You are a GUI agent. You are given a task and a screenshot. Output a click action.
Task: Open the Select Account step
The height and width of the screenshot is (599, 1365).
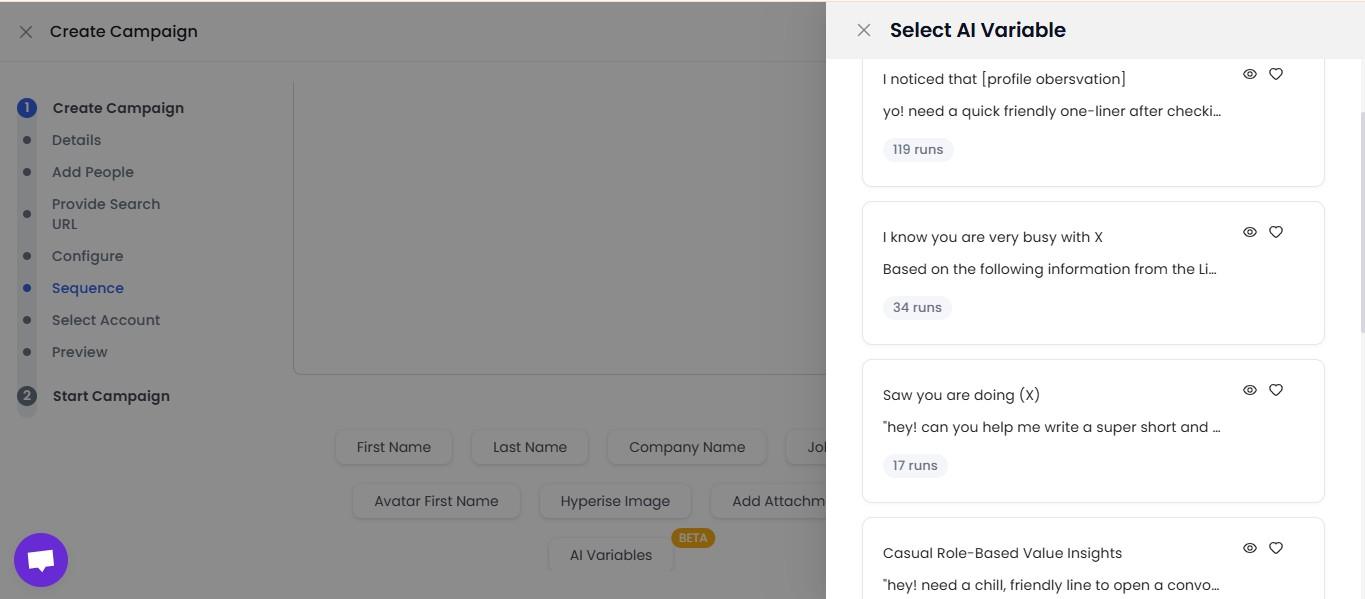[x=105, y=319]
